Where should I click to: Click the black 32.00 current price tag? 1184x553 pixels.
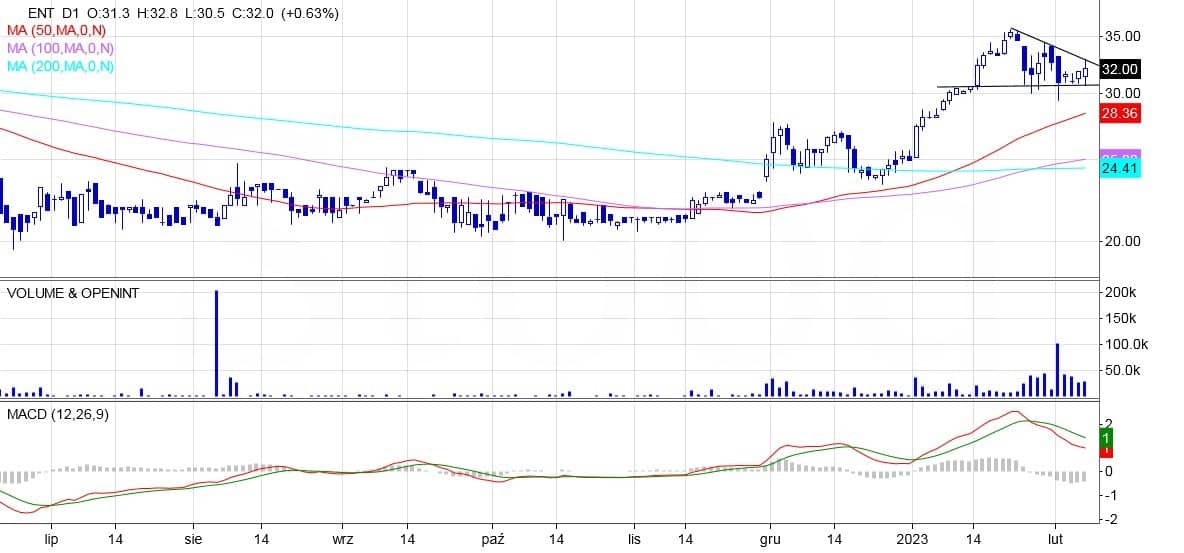[x=1119, y=69]
